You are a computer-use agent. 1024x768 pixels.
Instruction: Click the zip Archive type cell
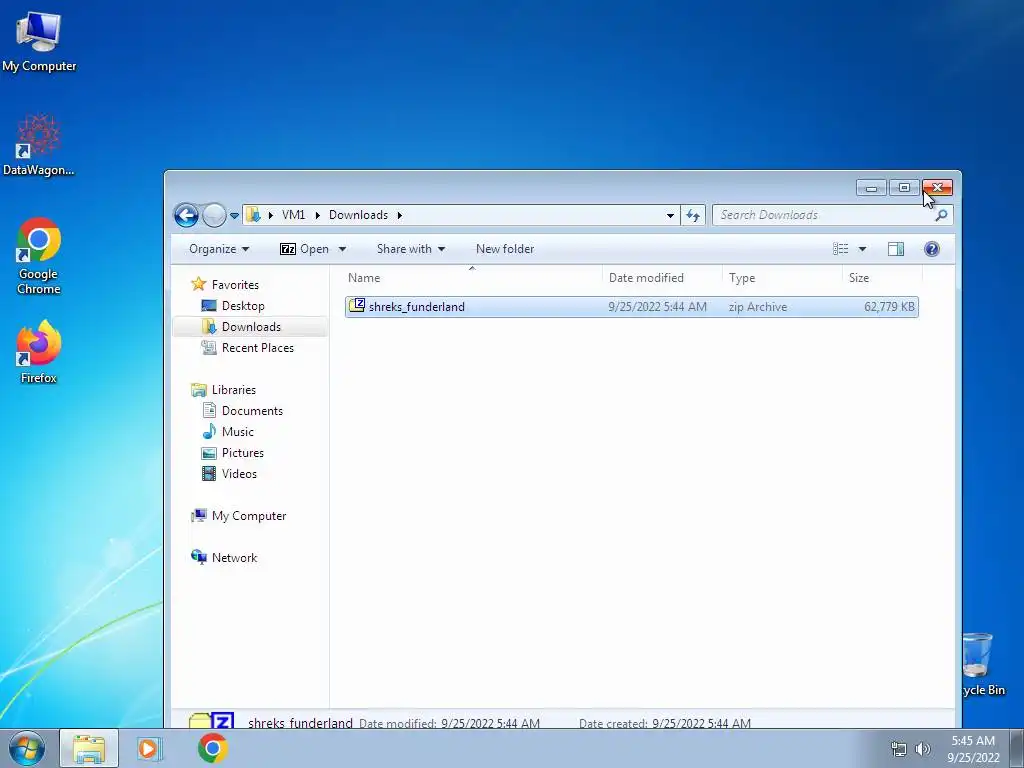tap(758, 307)
